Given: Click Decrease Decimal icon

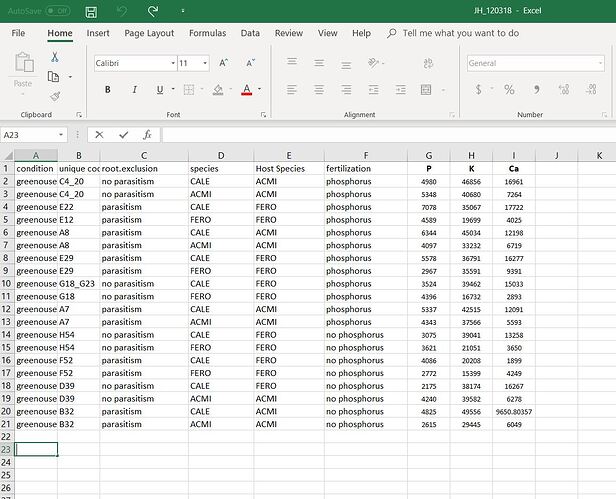Looking at the screenshot, I should tap(591, 90).
